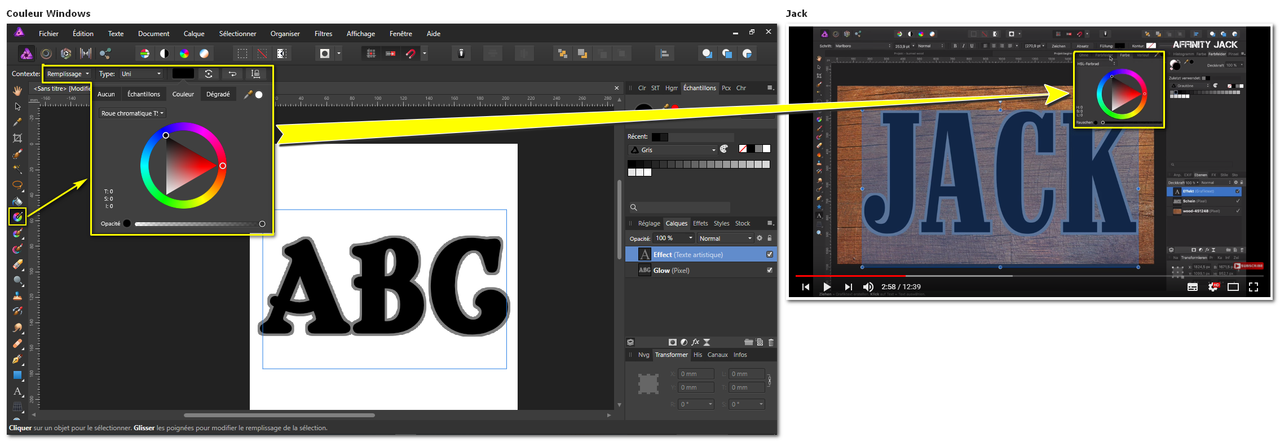
Task: Toggle the Quick Mask toolbar button
Action: pos(326,53)
